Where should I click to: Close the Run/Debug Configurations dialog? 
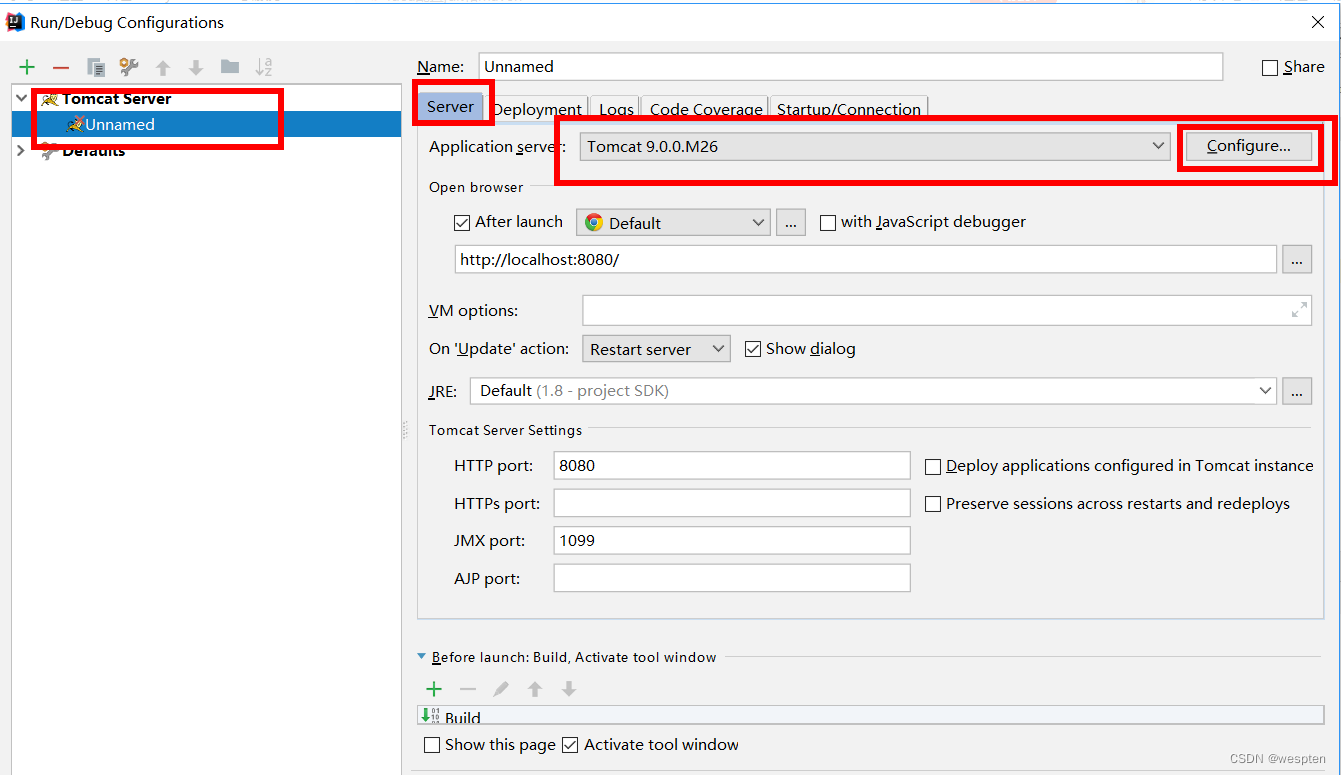pos(1318,22)
